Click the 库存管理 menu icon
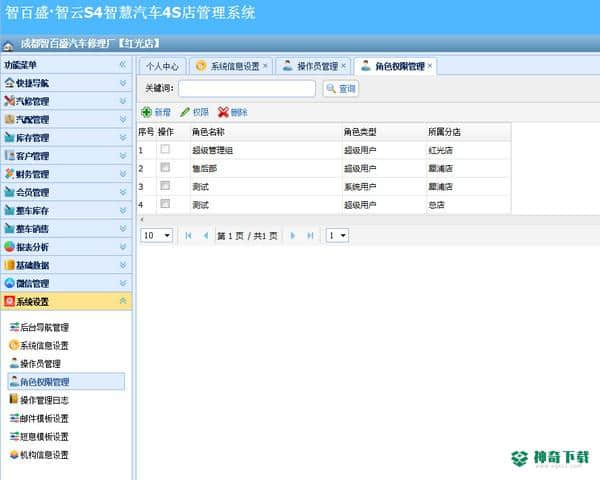600x480 pixels. (x=9, y=137)
